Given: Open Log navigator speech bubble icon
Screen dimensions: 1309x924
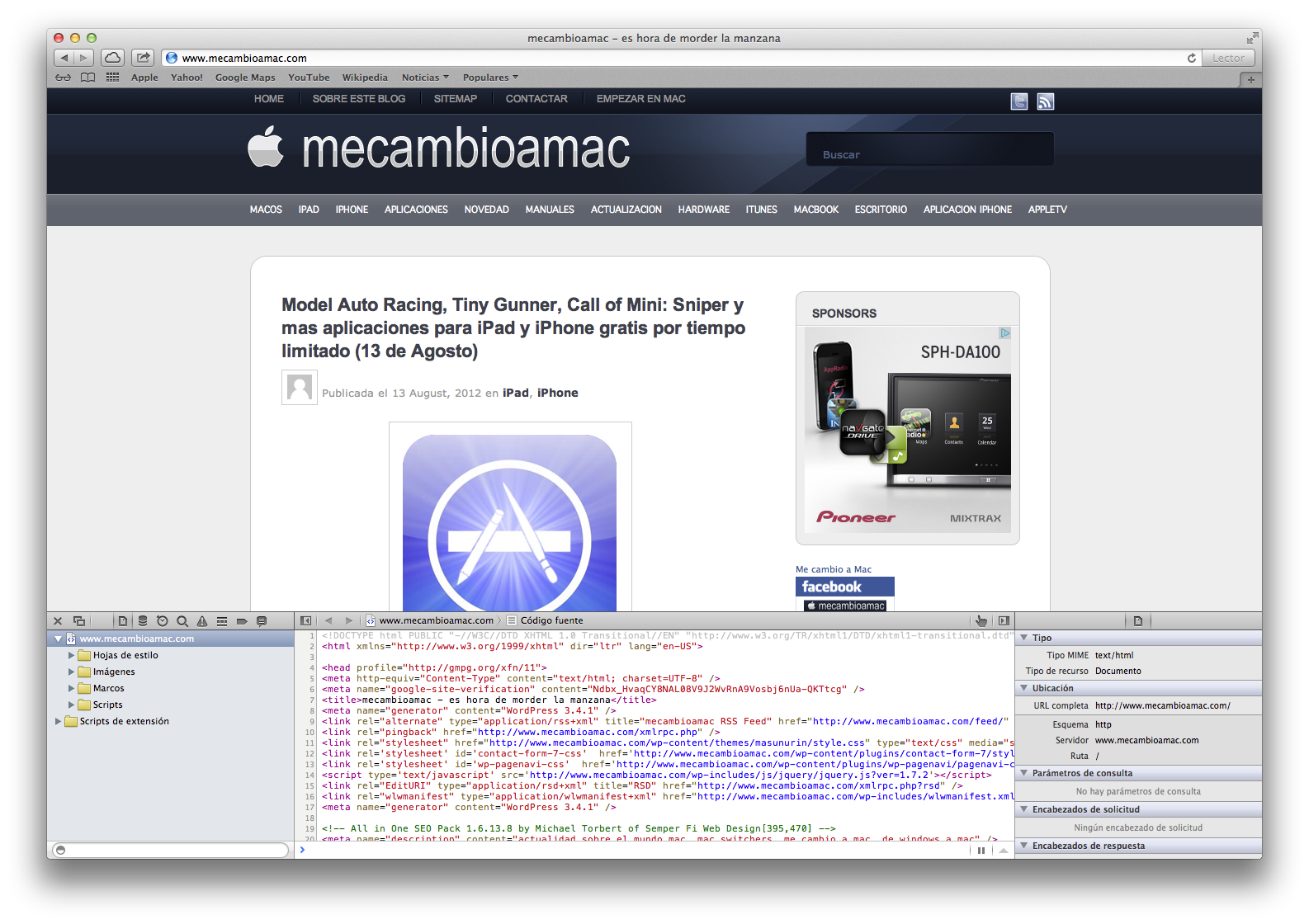Looking at the screenshot, I should point(262,621).
